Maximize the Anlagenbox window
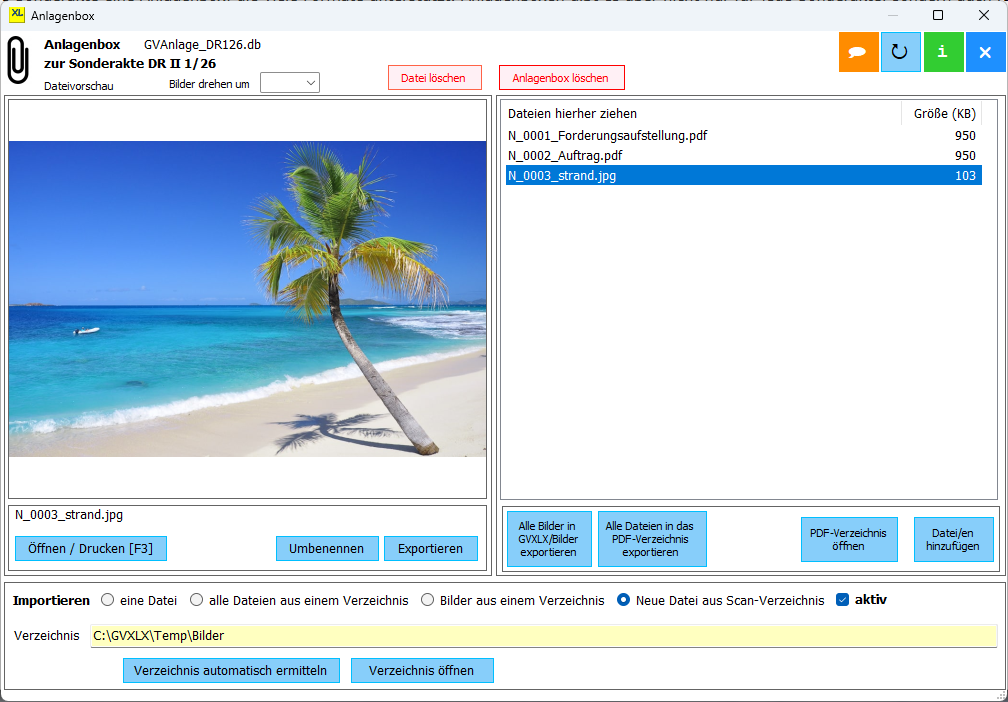This screenshot has width=1008, height=702. click(x=938, y=15)
